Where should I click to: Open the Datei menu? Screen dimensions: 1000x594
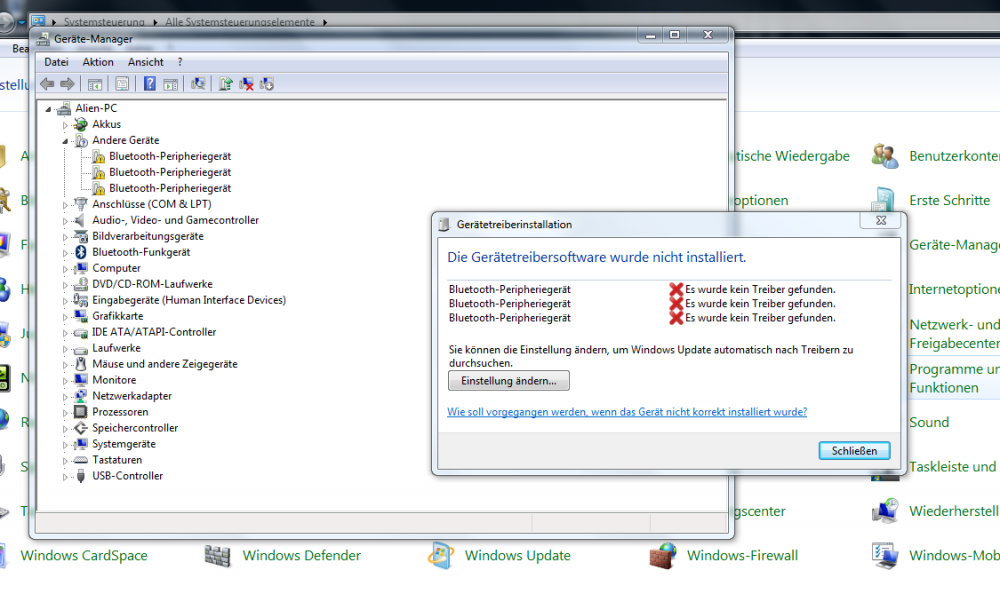[56, 62]
